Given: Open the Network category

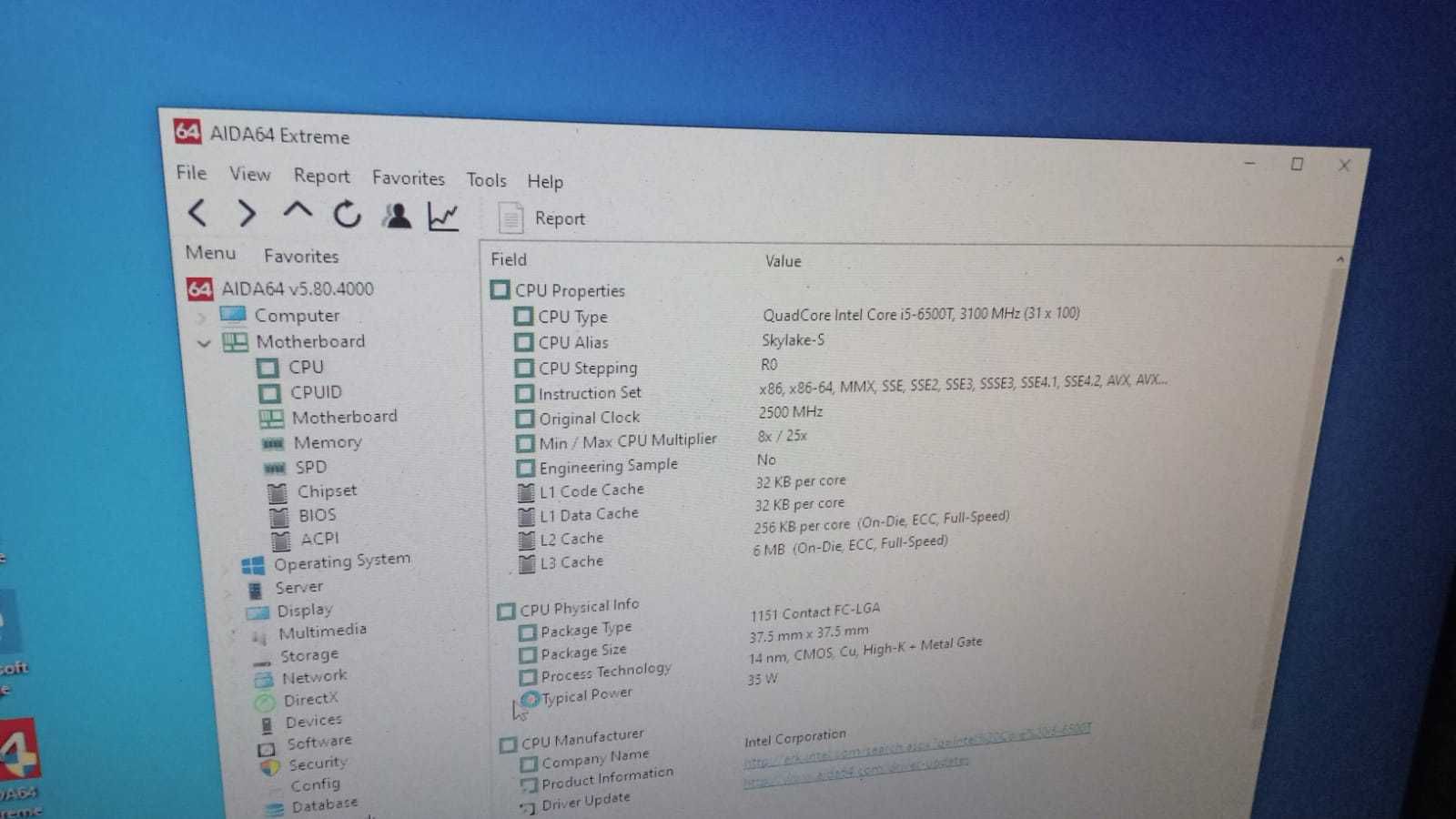Looking at the screenshot, I should point(314,677).
